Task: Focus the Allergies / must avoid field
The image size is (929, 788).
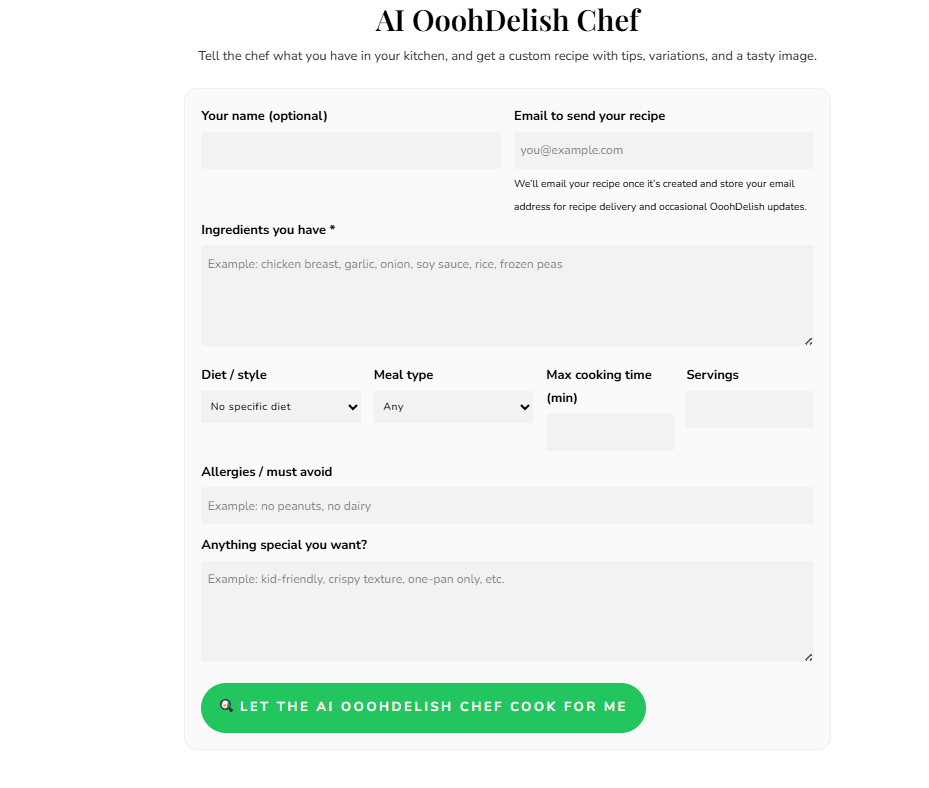Action: (x=507, y=506)
